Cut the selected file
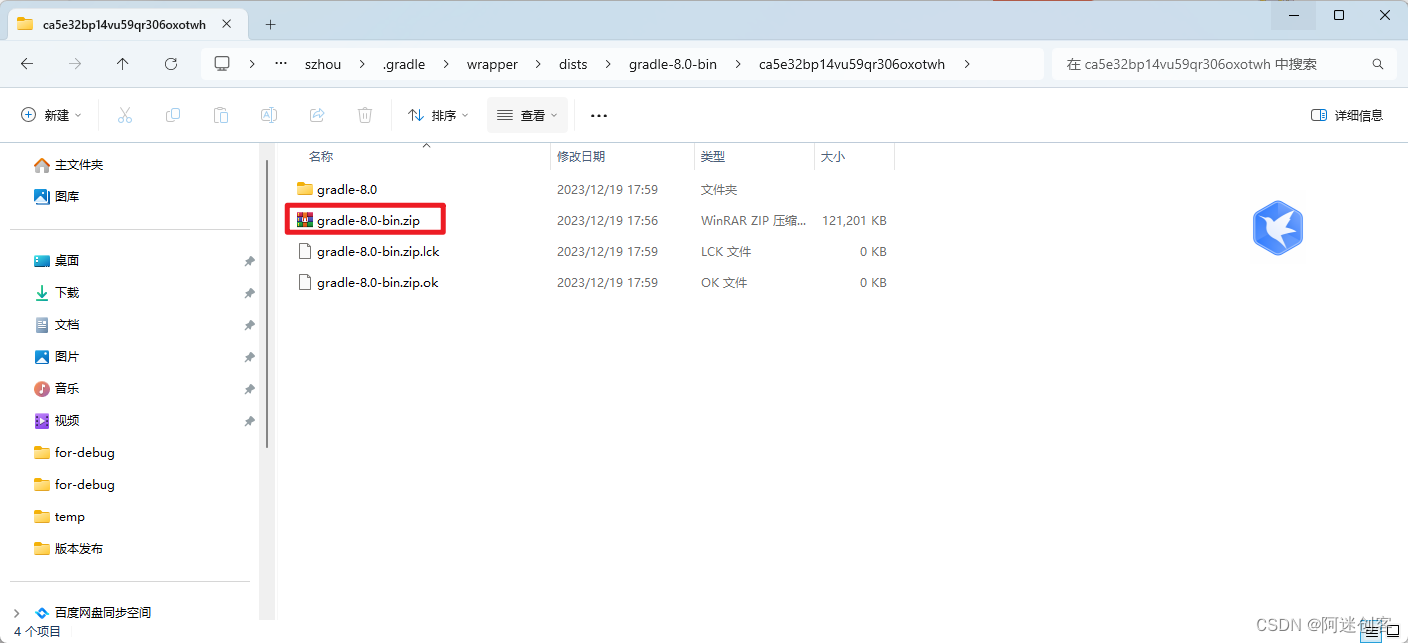This screenshot has height=643, width=1408. click(124, 114)
